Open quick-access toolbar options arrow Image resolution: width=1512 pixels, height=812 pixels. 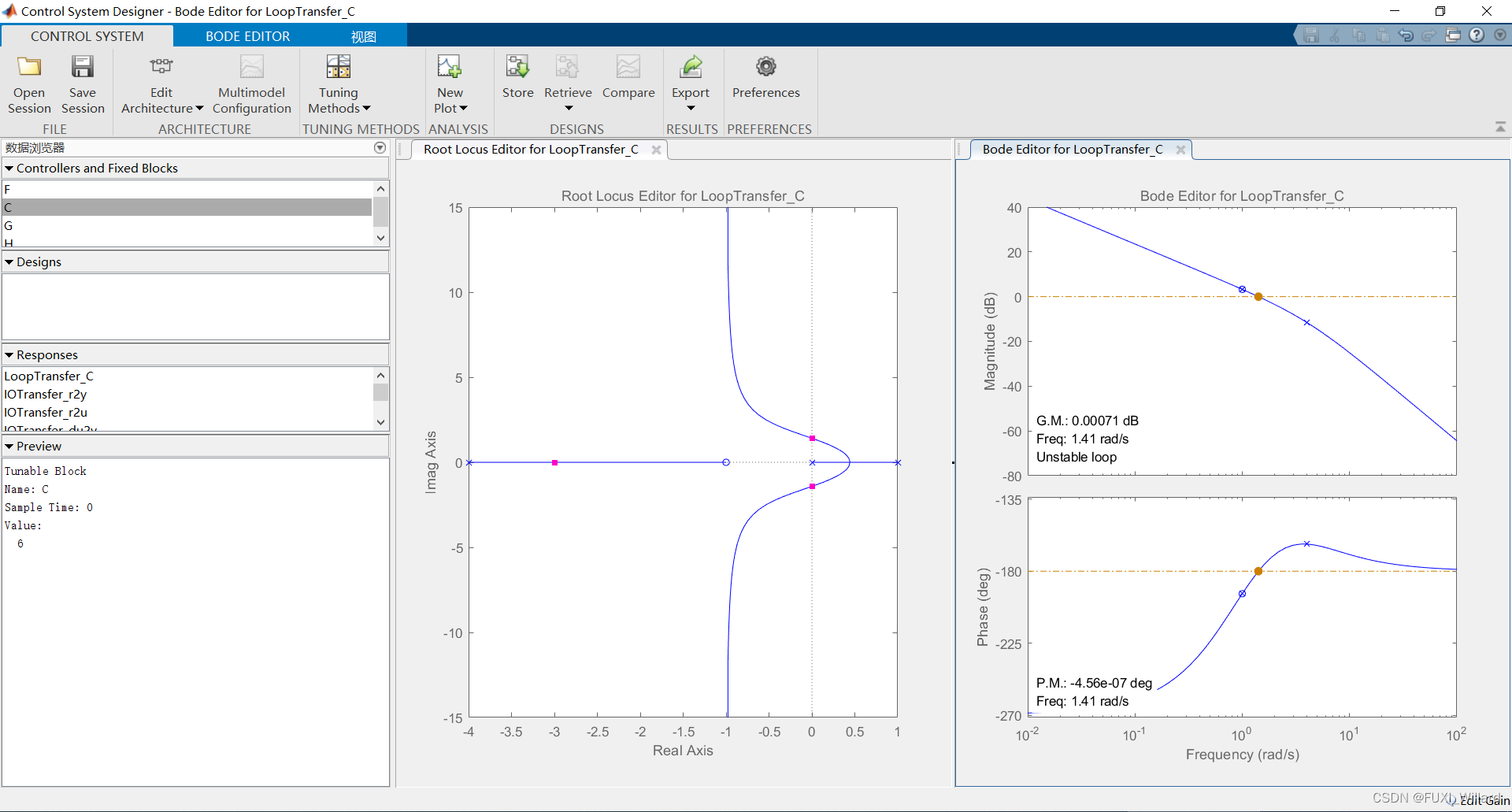[1500, 35]
